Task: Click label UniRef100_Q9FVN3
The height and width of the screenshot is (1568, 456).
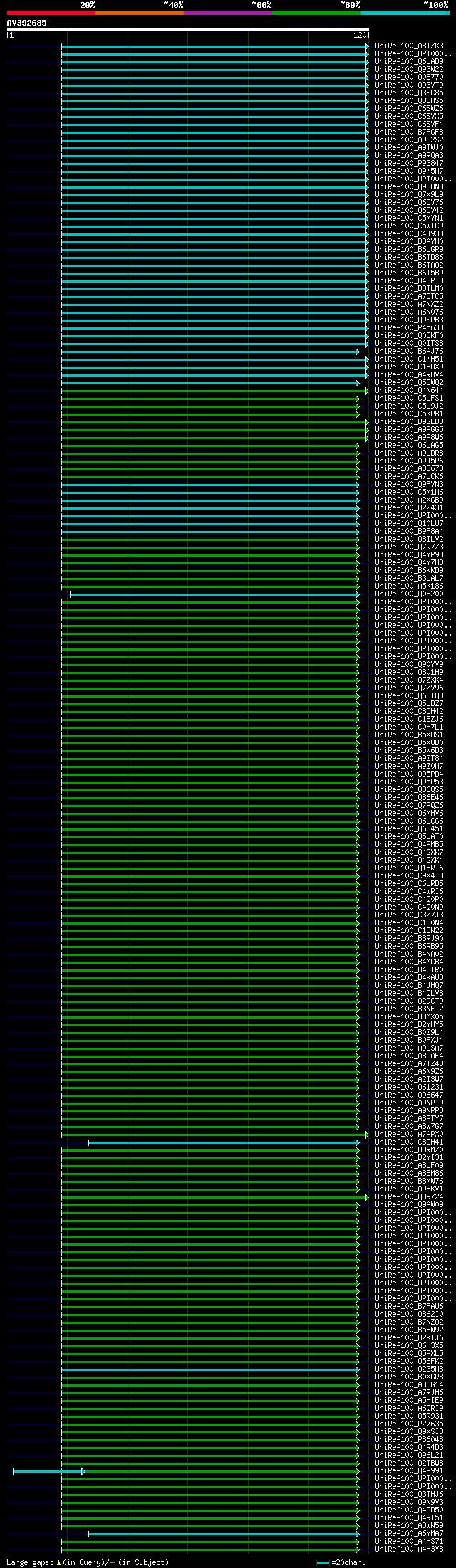Action: 409,485
